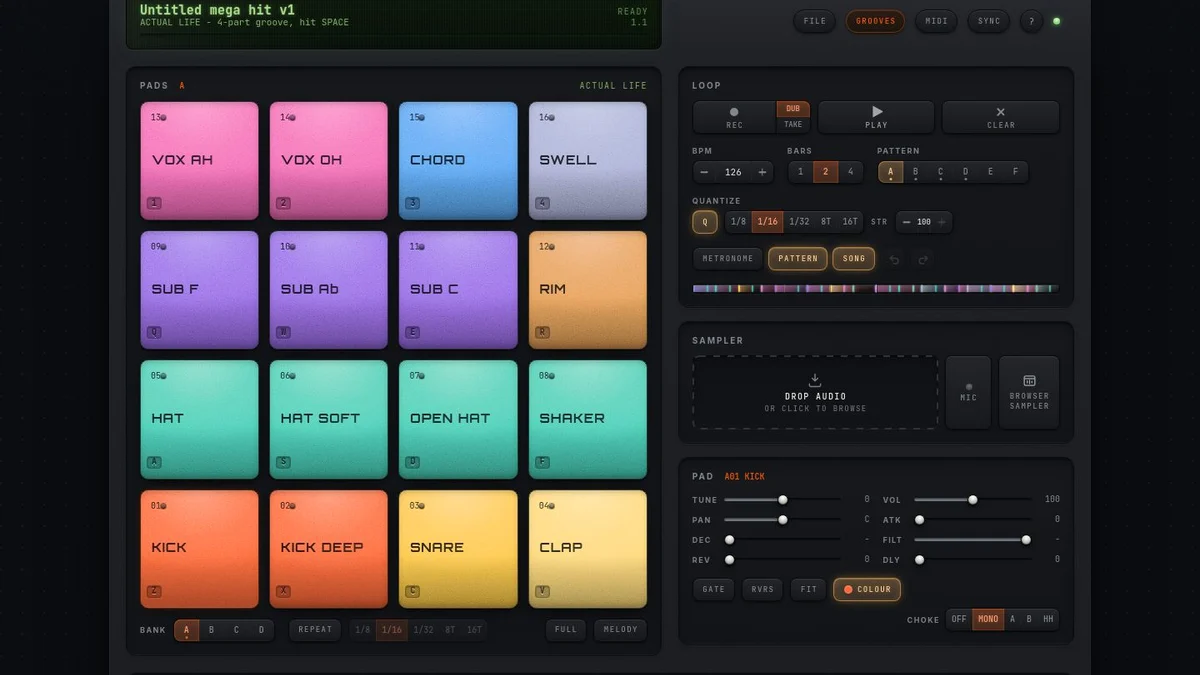
Task: Adjust the FILT slider
Action: coord(972,539)
